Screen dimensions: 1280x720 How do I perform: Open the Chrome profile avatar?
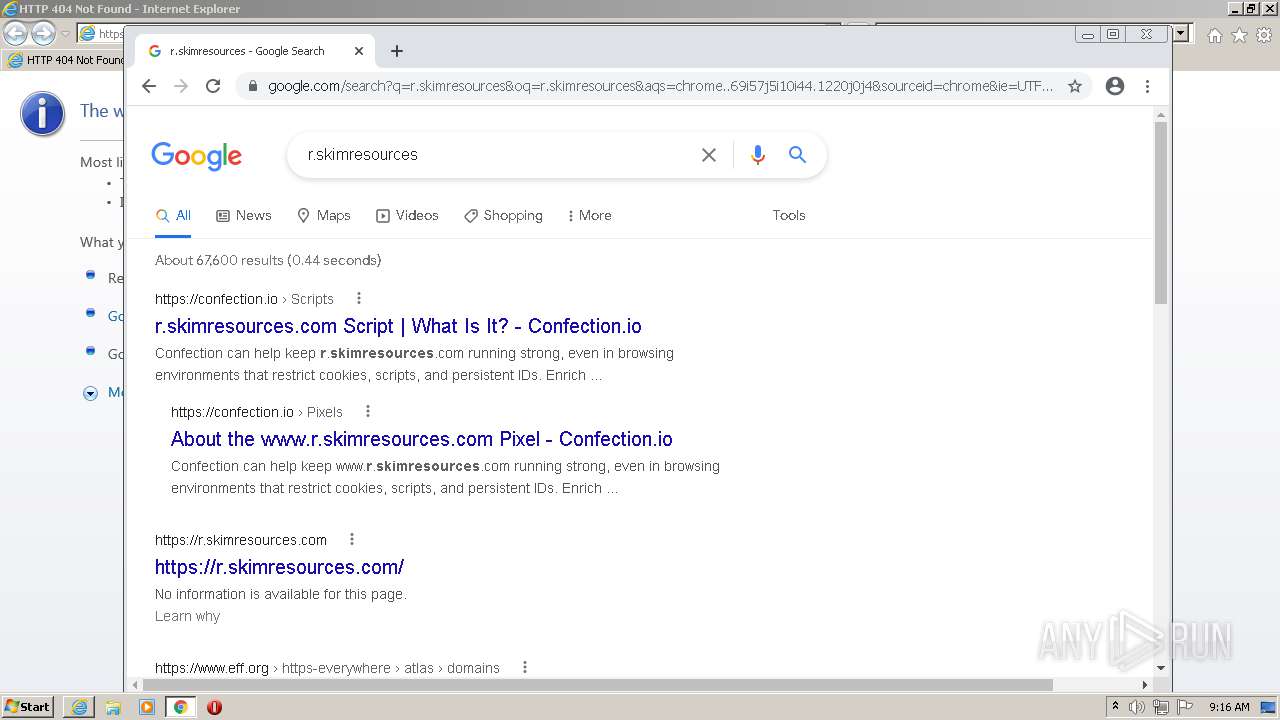point(1115,86)
